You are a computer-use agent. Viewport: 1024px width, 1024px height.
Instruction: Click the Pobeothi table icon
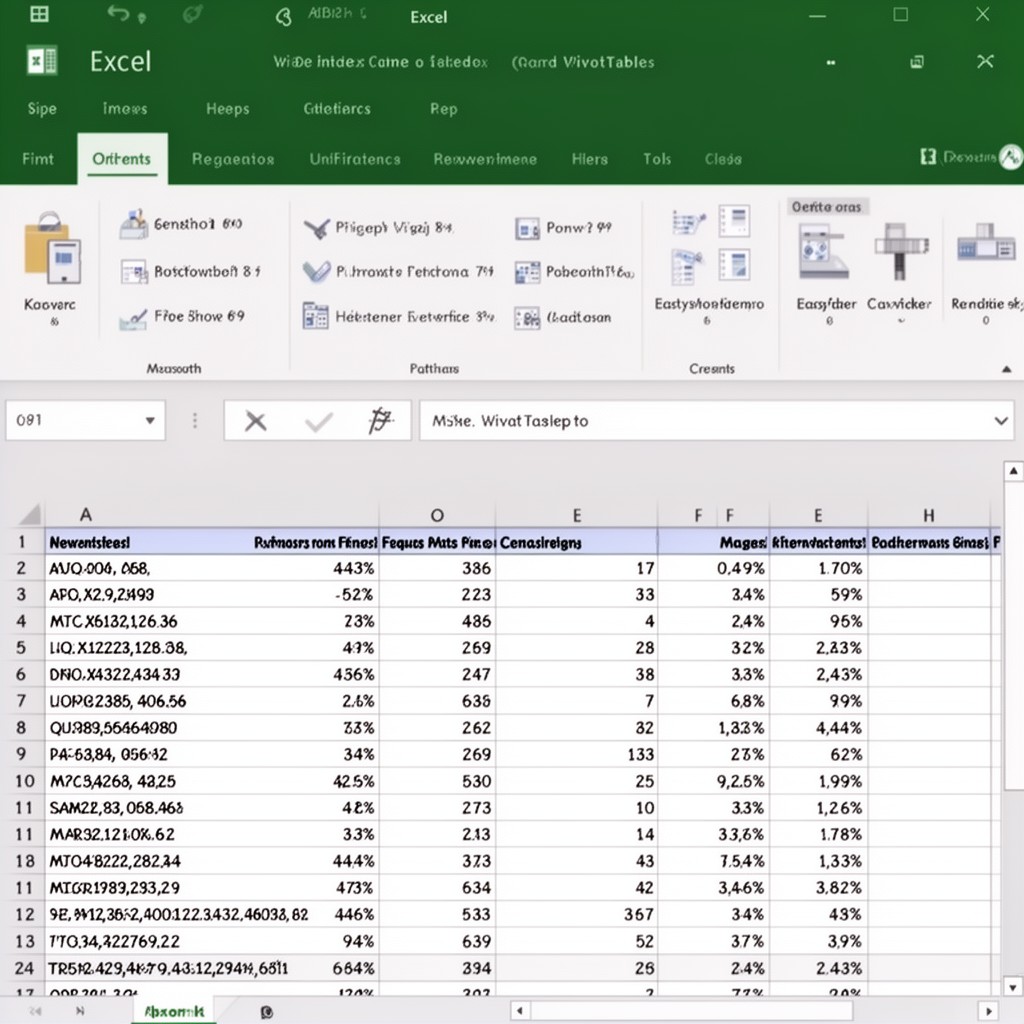(527, 272)
